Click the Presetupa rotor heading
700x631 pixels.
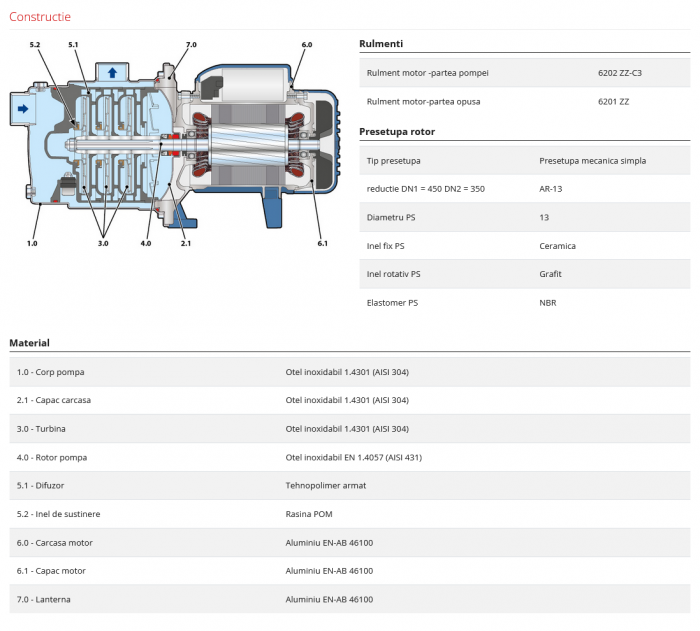point(397,131)
